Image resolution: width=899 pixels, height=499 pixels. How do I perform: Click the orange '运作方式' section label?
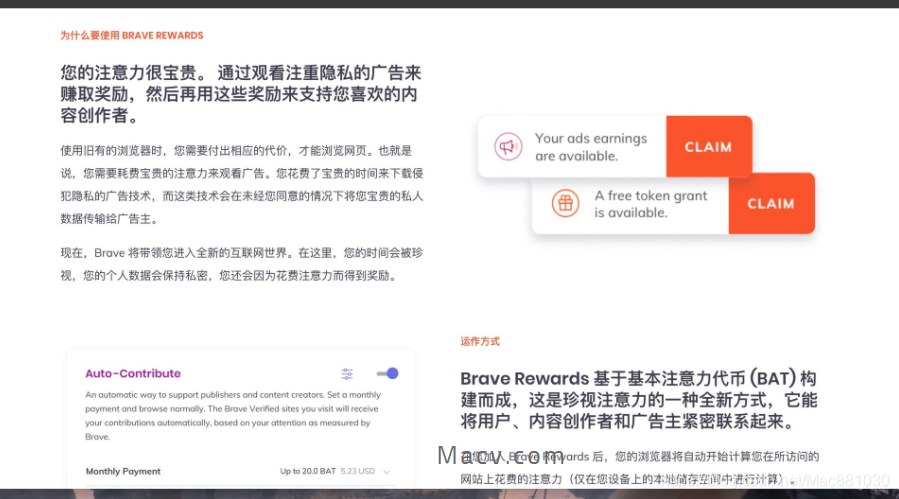click(480, 341)
